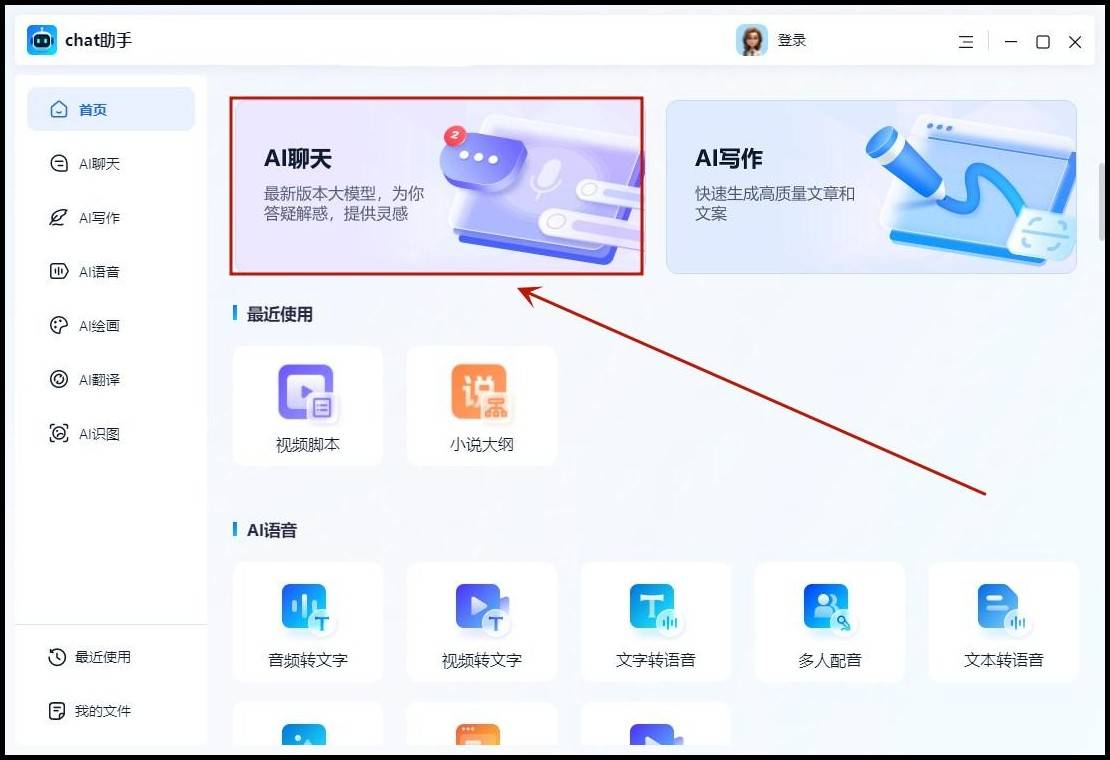Viewport: 1110px width, 760px height.
Task: Launch the 音频转文字 tool
Action: [307, 609]
